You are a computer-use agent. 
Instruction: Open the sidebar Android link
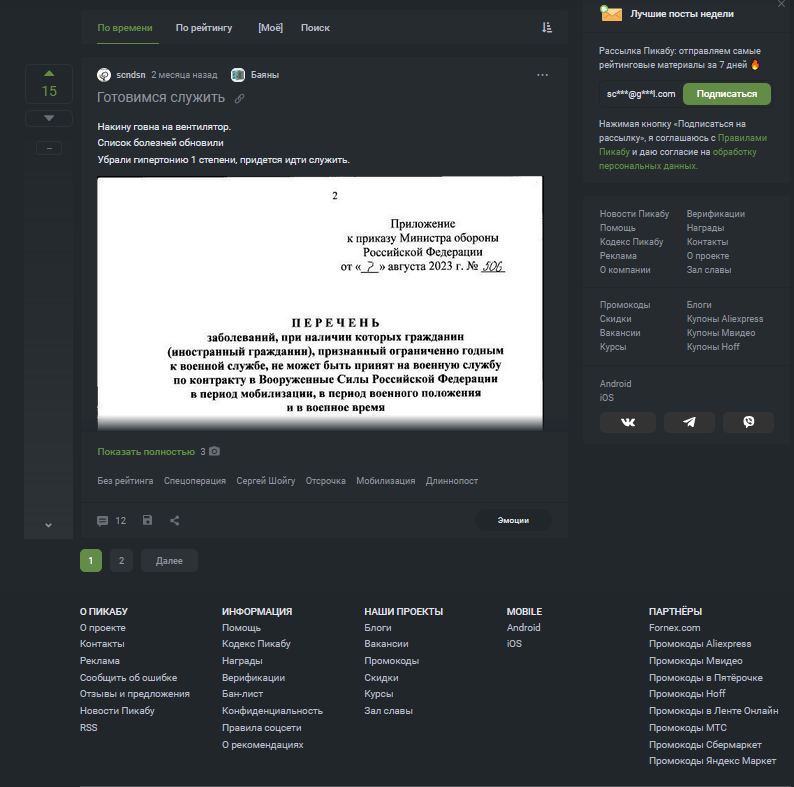615,384
